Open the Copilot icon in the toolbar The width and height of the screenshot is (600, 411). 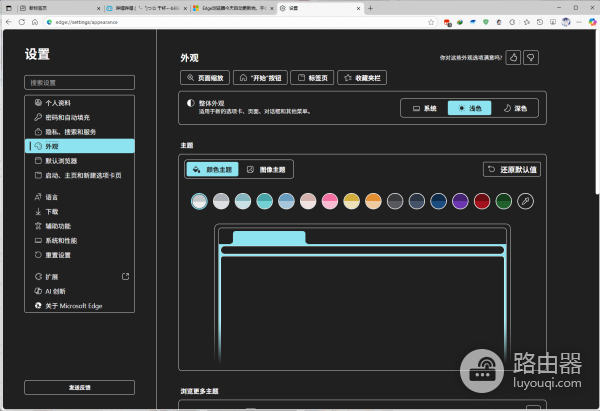(x=592, y=22)
